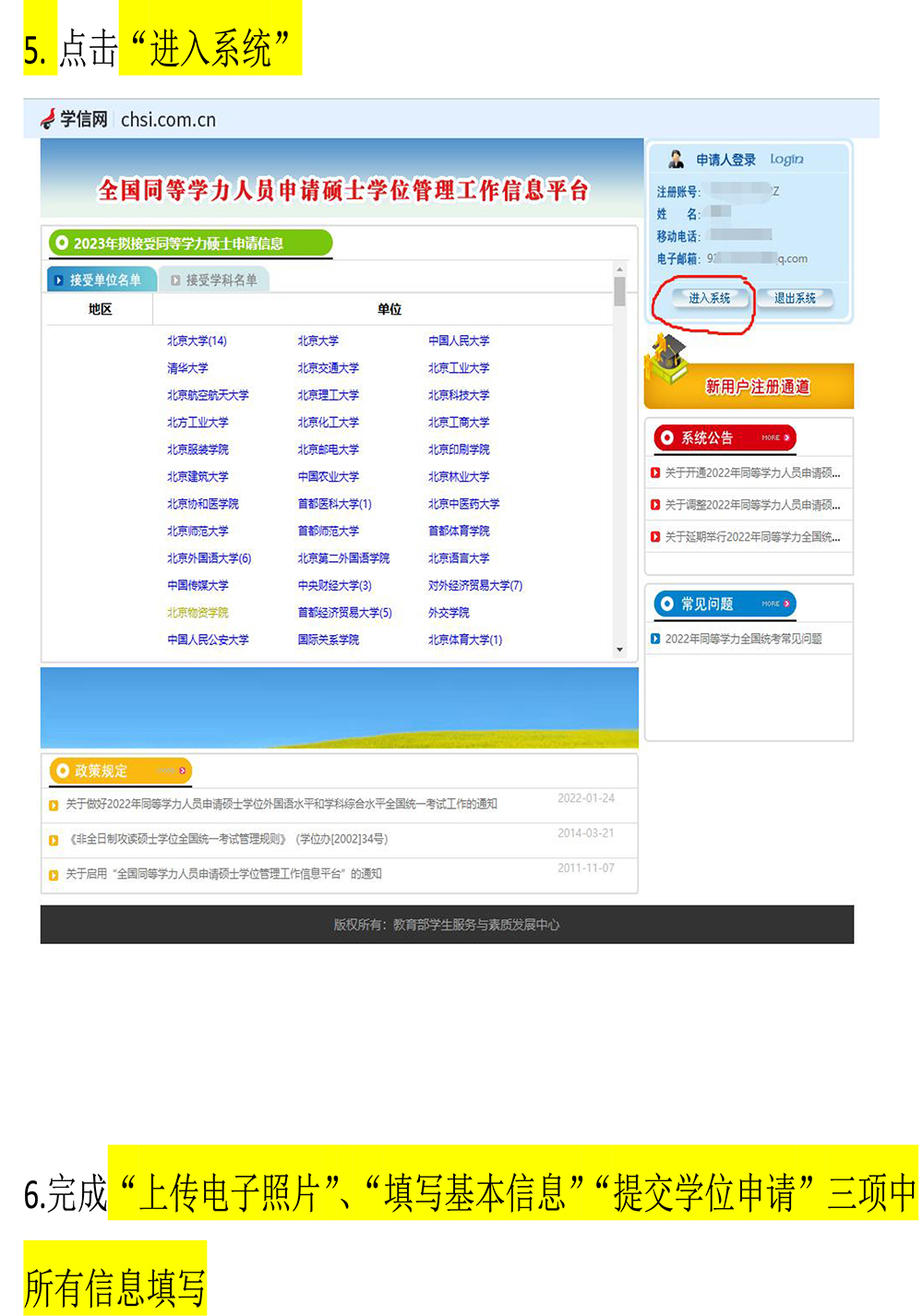The height and width of the screenshot is (1316, 923).
Task: Click the 政策规定 more arrow icon
Action: (181, 771)
